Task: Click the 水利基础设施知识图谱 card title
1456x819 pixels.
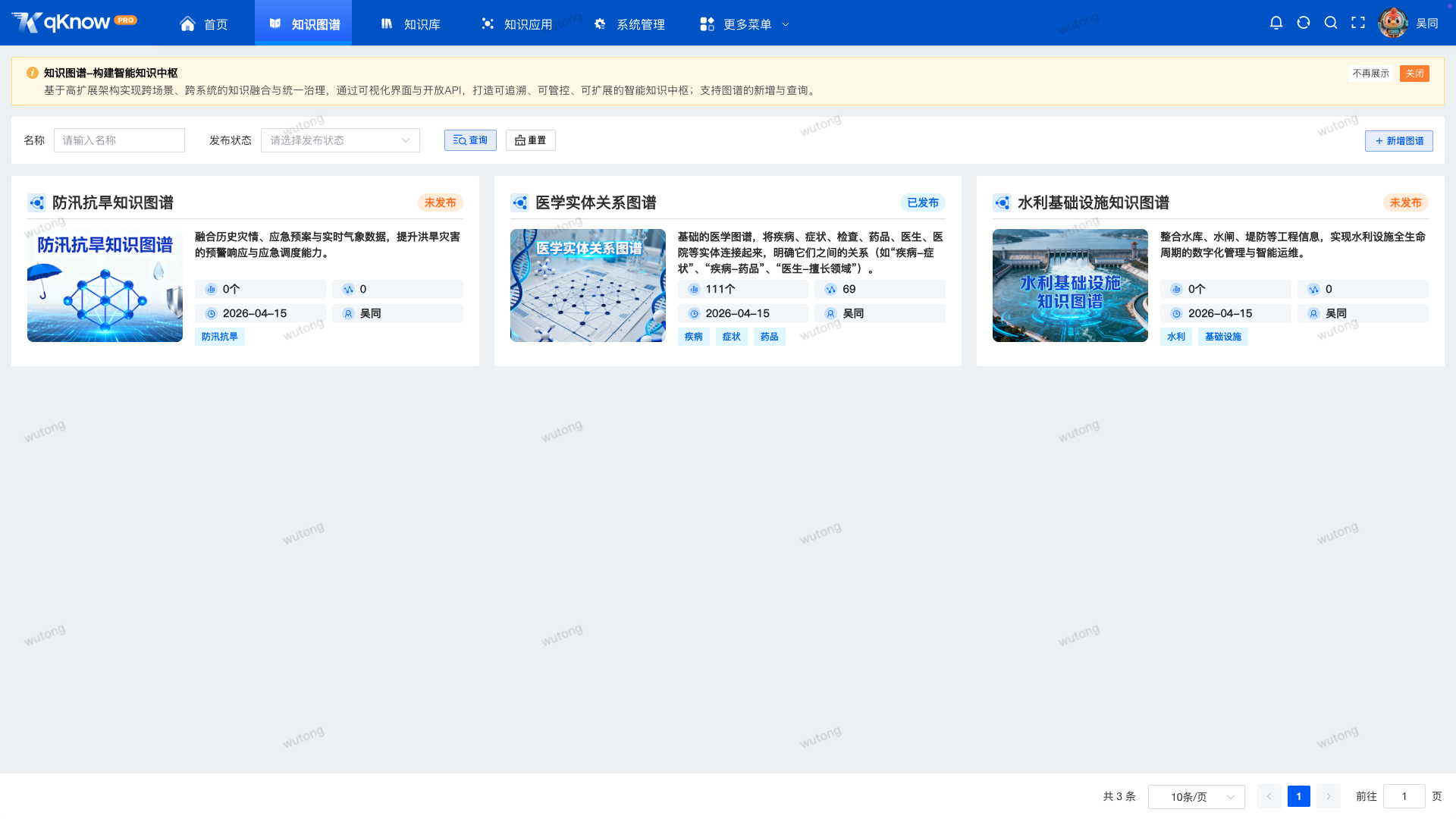Action: [x=1094, y=202]
